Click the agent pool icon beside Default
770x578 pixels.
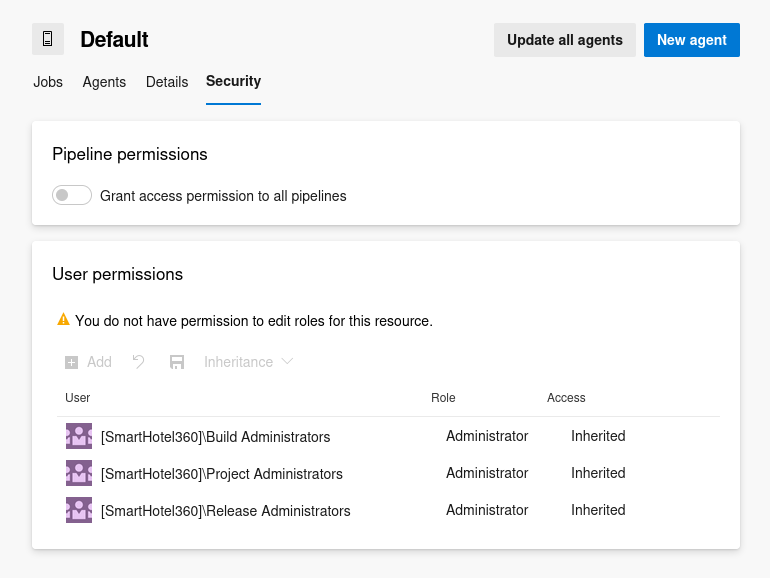coord(48,39)
